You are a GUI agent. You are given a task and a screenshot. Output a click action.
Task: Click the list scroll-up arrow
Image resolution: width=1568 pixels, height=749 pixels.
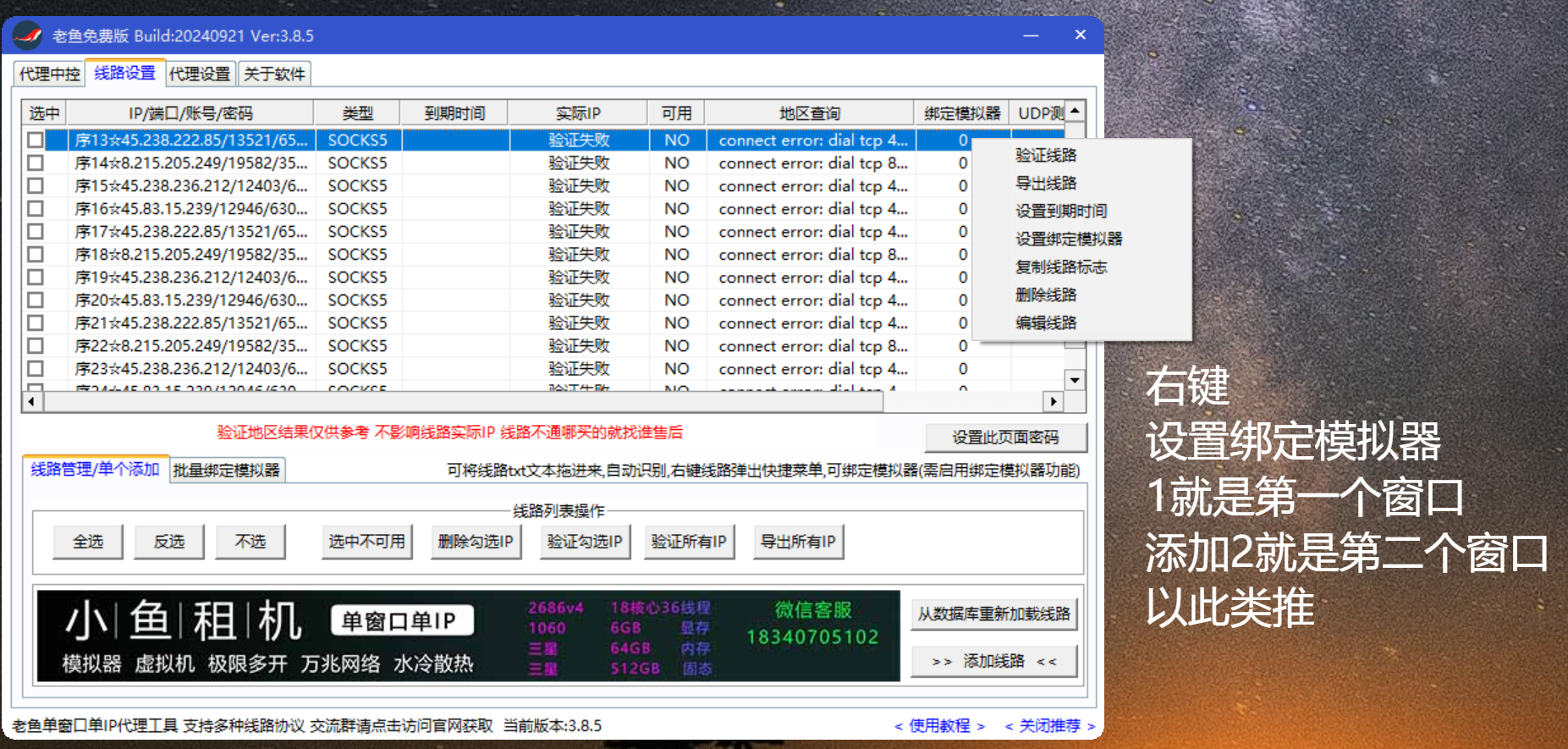pos(1075,111)
